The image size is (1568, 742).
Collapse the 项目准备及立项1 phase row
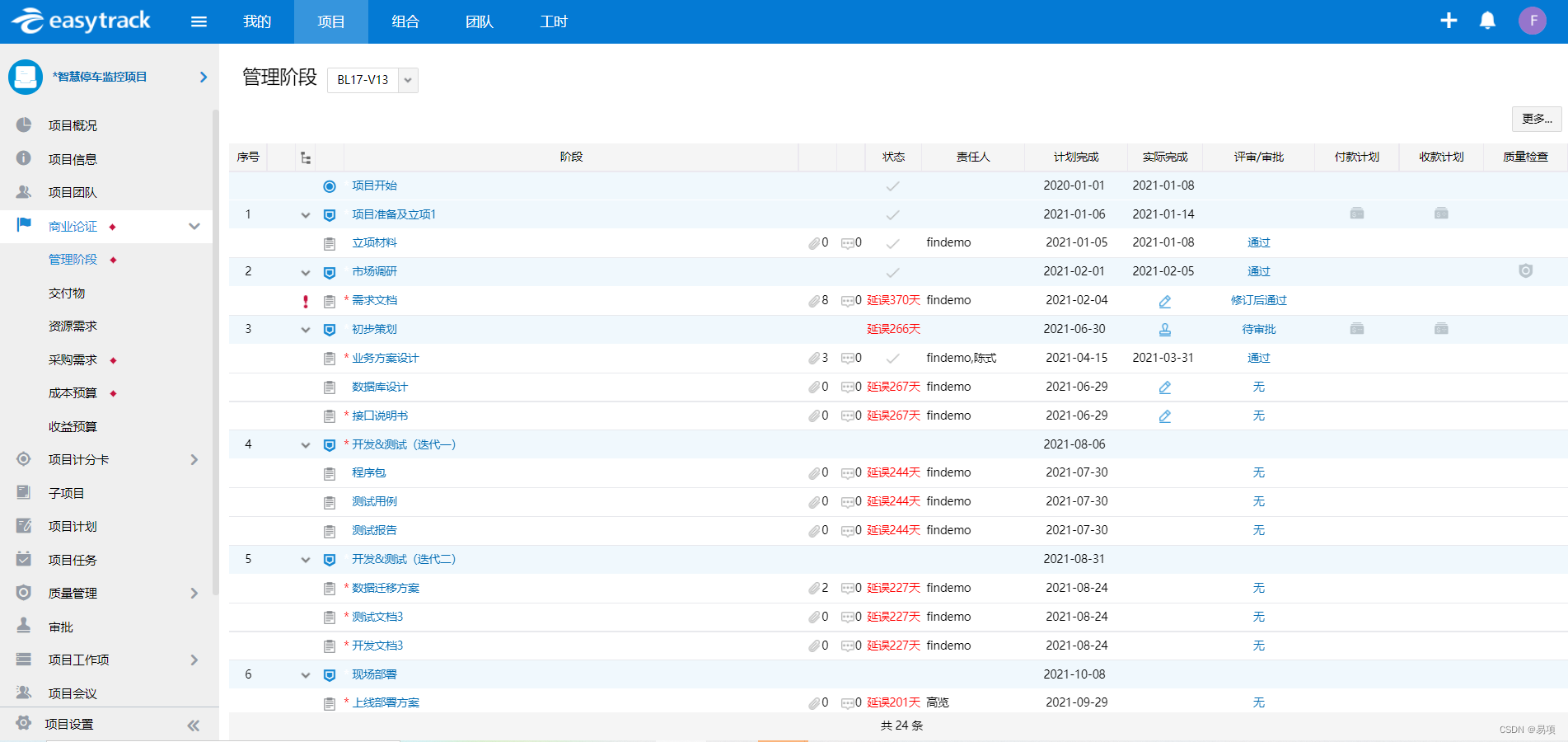pos(306,215)
